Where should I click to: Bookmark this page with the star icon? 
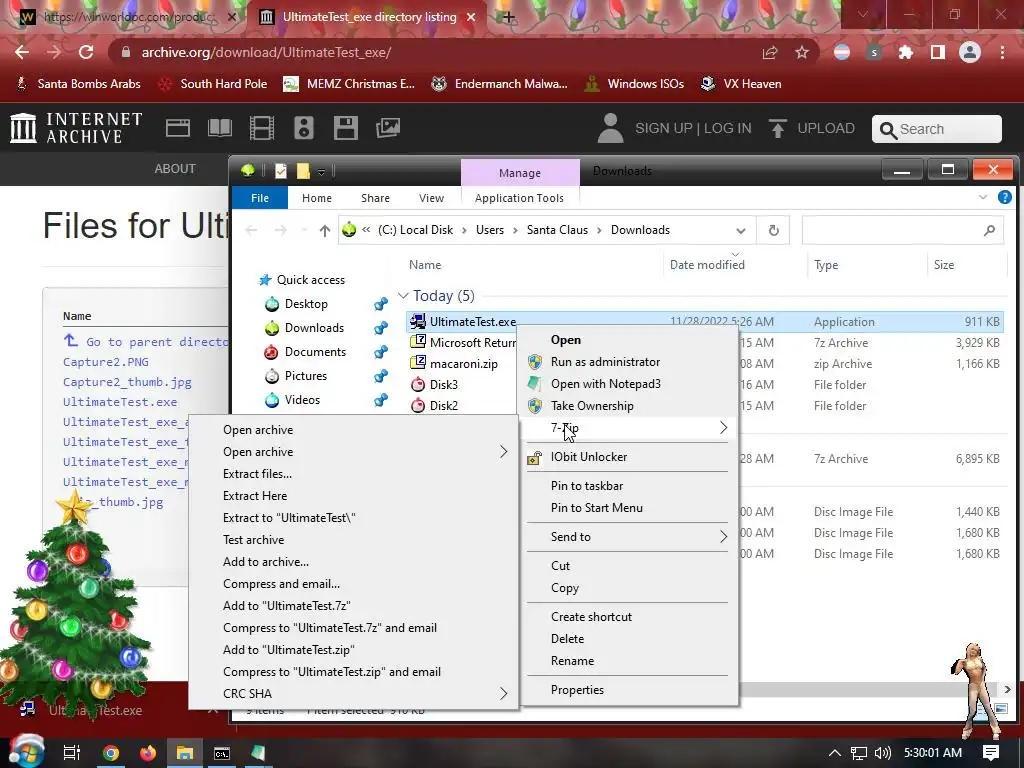coord(802,52)
